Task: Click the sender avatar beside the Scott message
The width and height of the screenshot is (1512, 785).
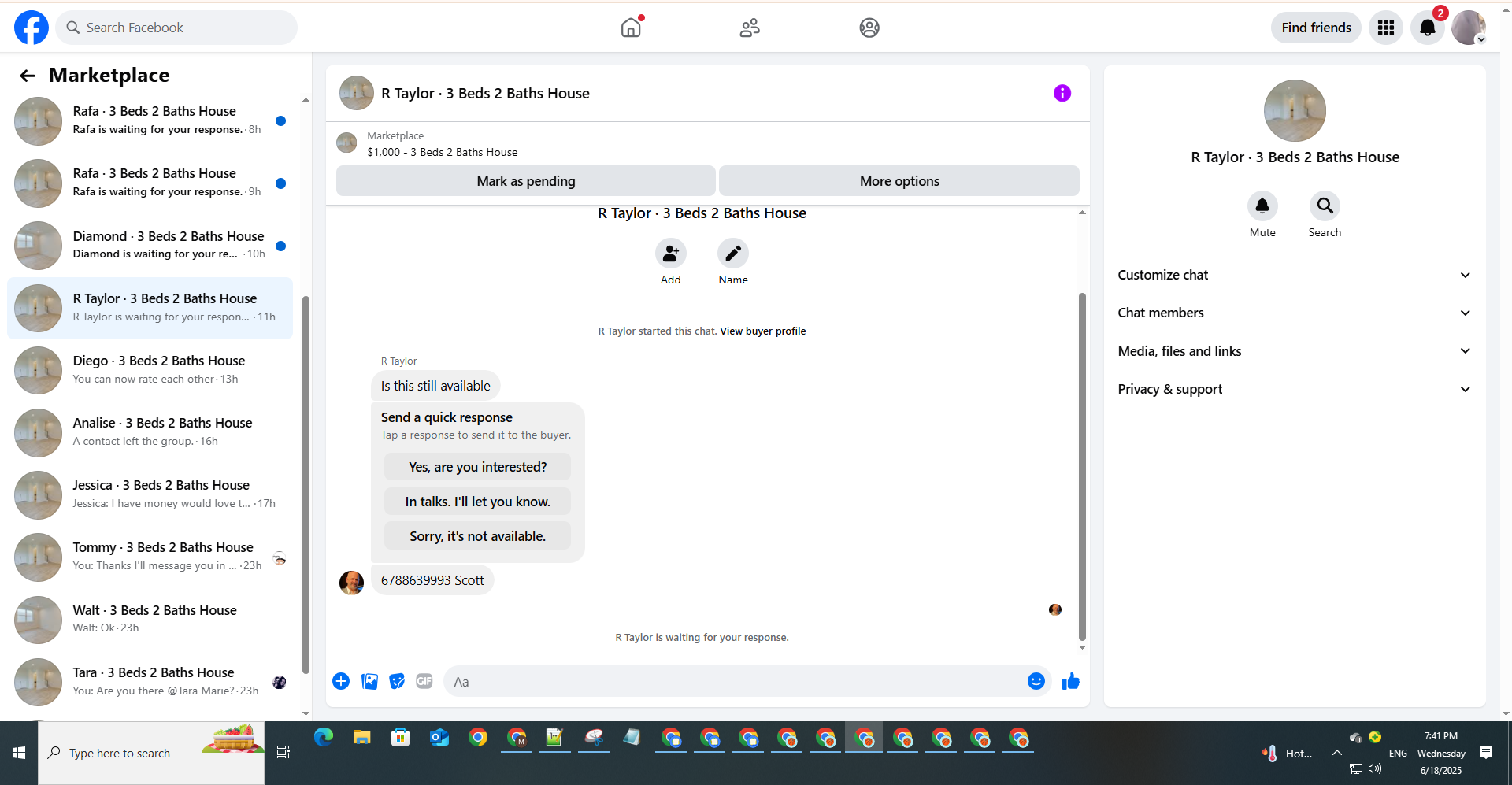Action: point(351,583)
